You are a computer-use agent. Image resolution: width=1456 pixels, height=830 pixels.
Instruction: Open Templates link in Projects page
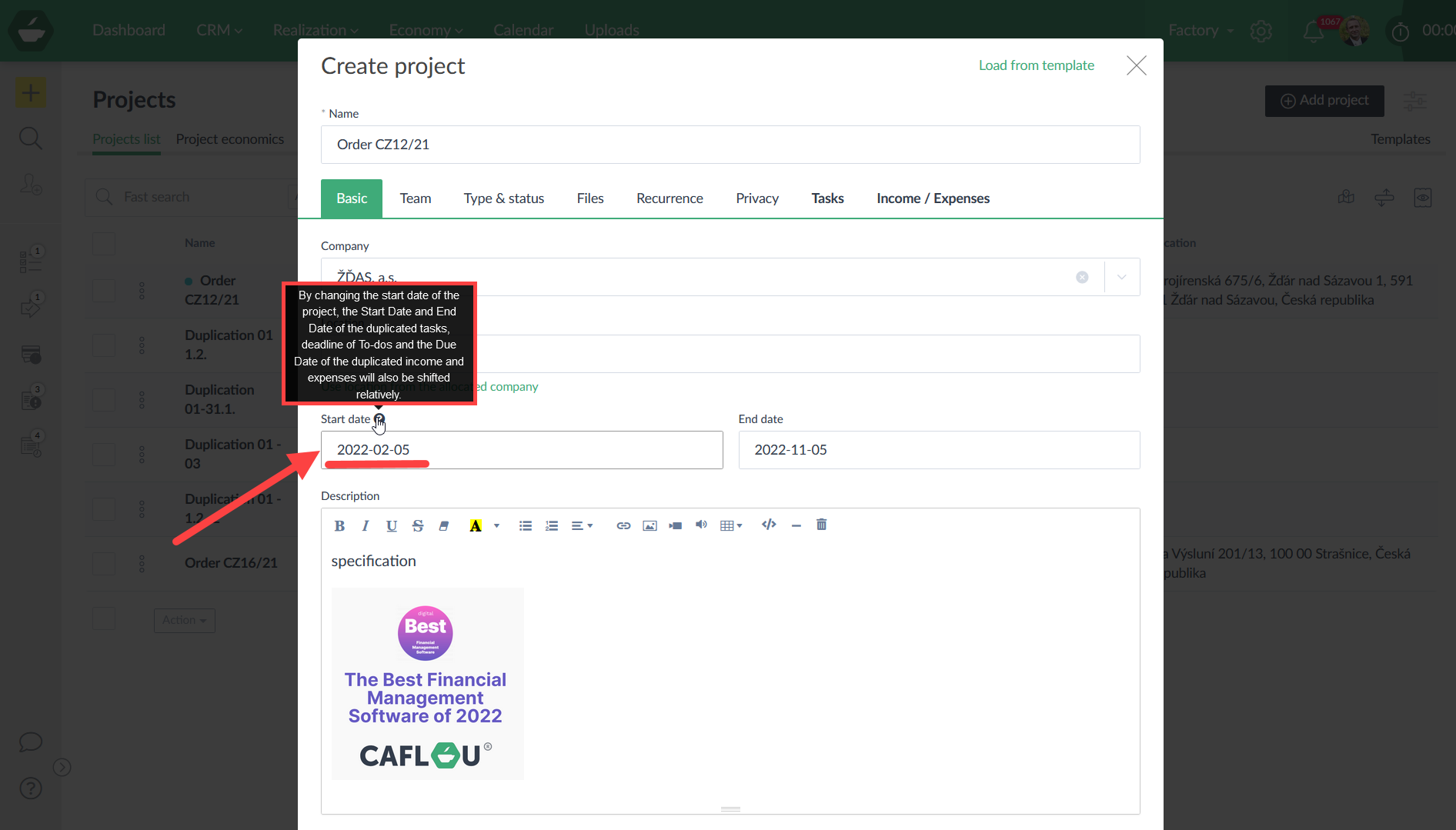[1400, 139]
